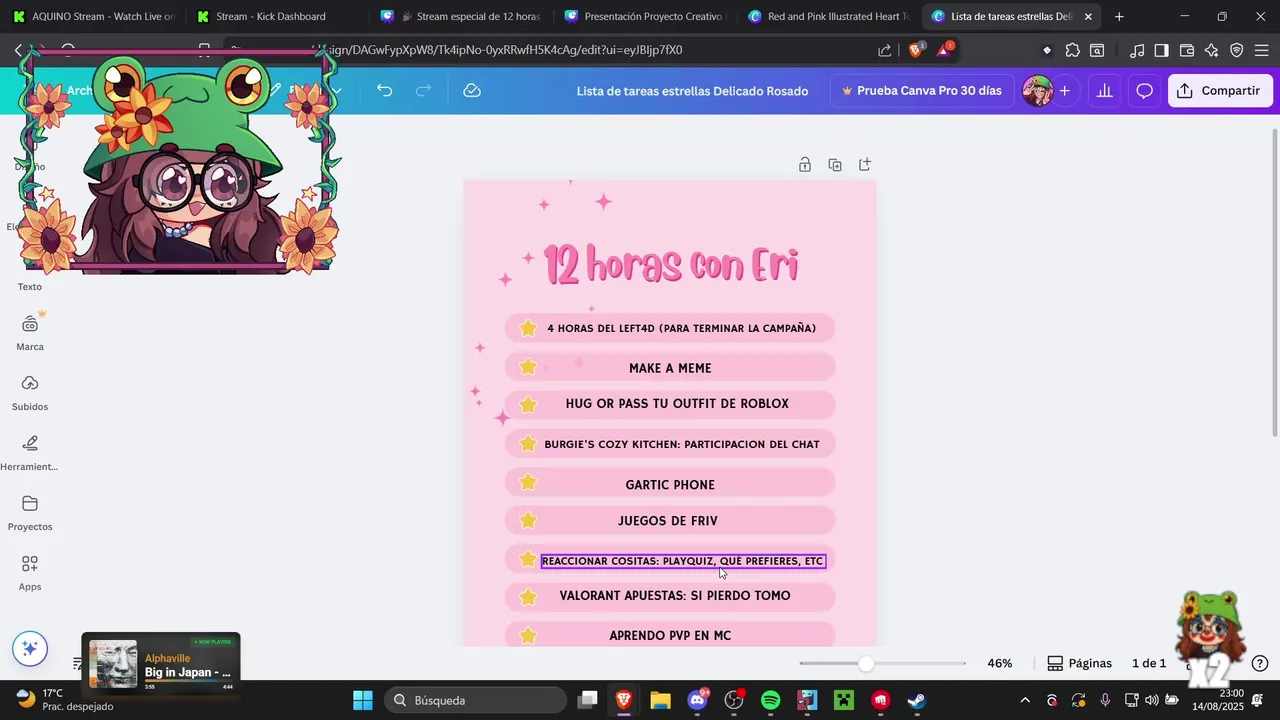Open the 46% zoom level dropdown
The width and height of the screenshot is (1280, 720).
(1000, 663)
